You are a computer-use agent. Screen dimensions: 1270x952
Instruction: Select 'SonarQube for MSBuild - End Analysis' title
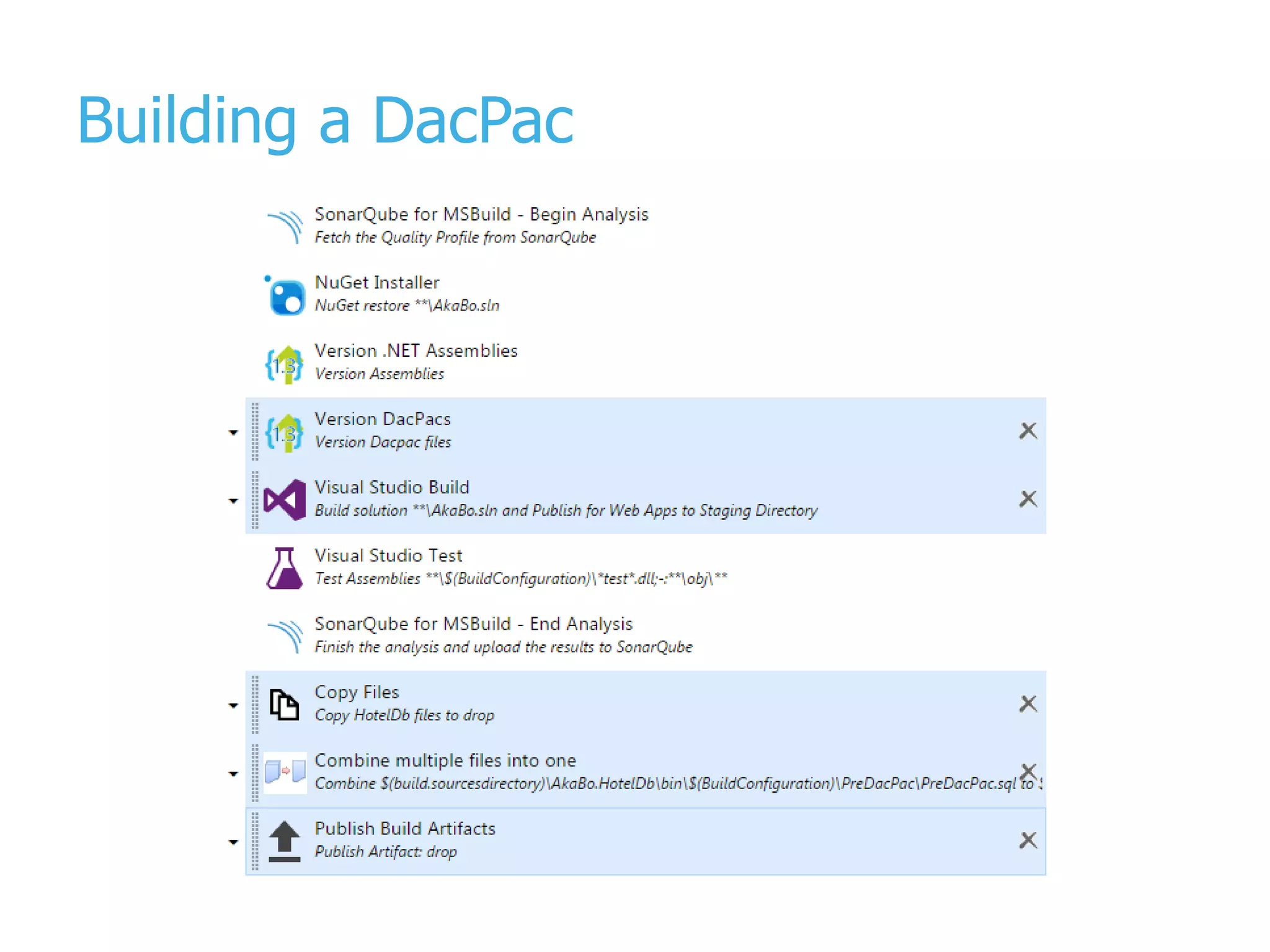(x=473, y=624)
